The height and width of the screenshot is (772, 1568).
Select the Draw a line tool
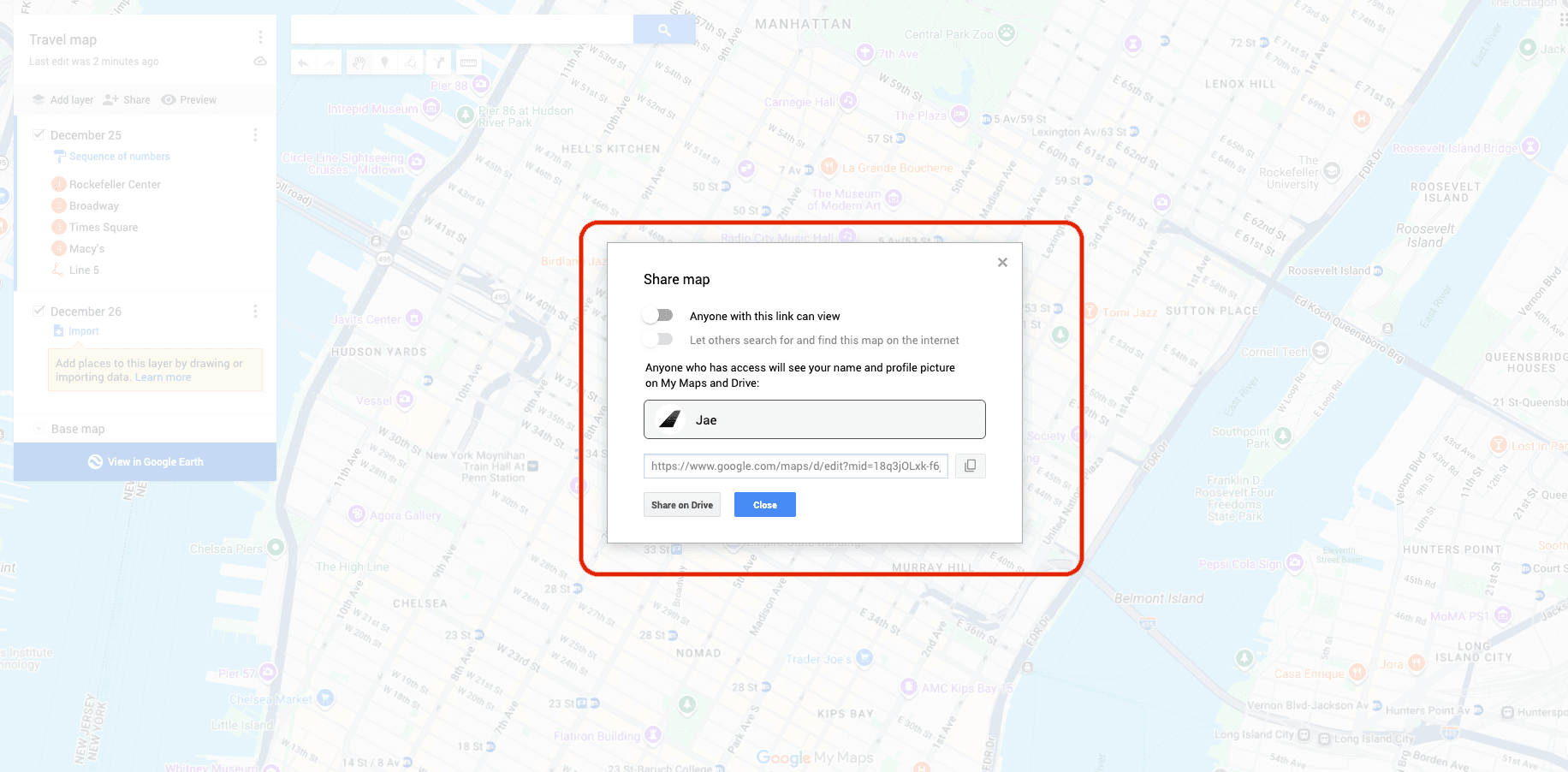[x=412, y=62]
